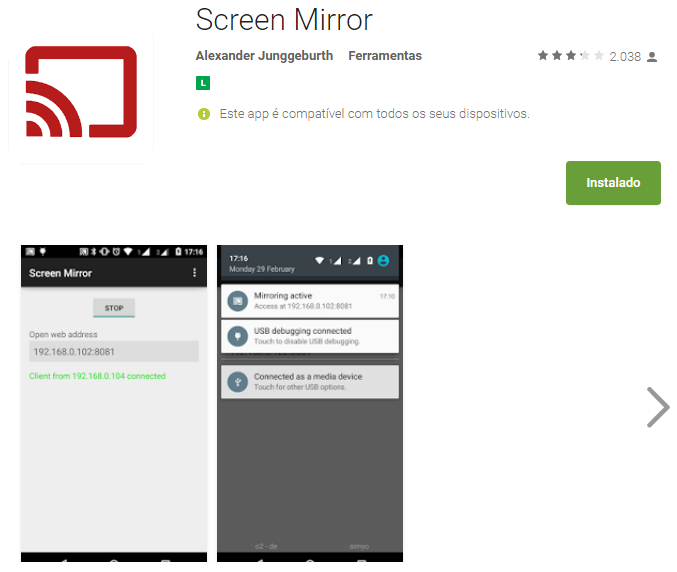
Task: Click the USB media device notification icon
Action: tap(237, 381)
